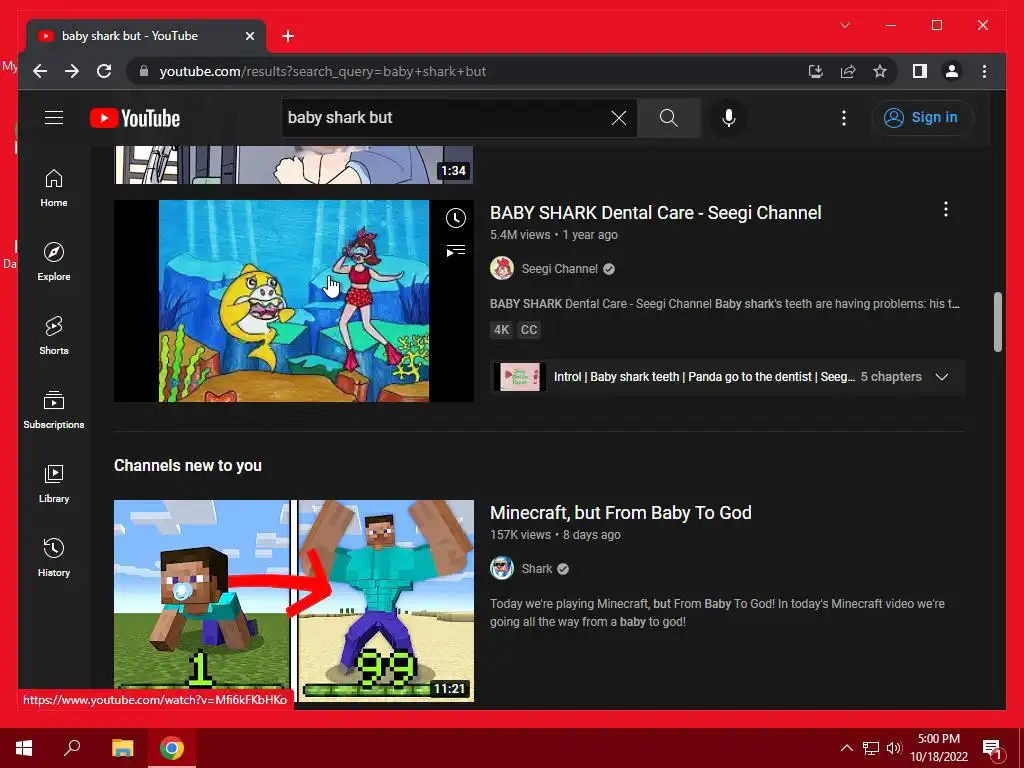This screenshot has height=768, width=1024.
Task: Open notification center icon
Action: (x=992, y=749)
